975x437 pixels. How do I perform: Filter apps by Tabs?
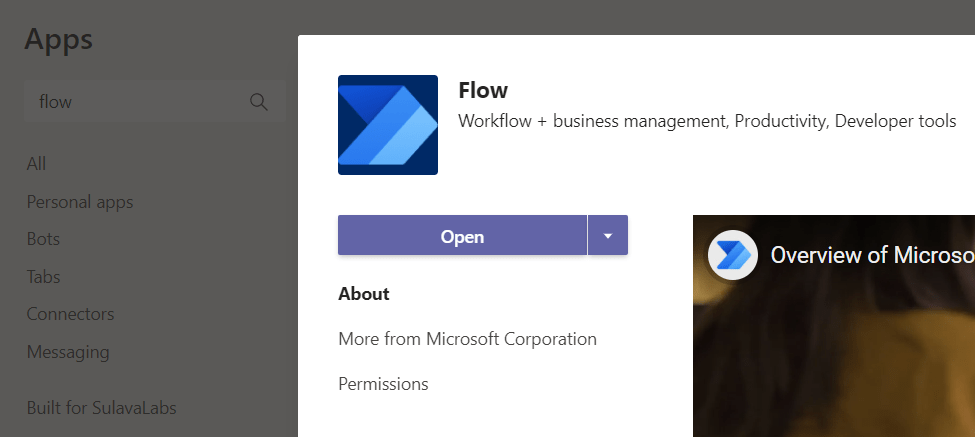pyautogui.click(x=44, y=277)
